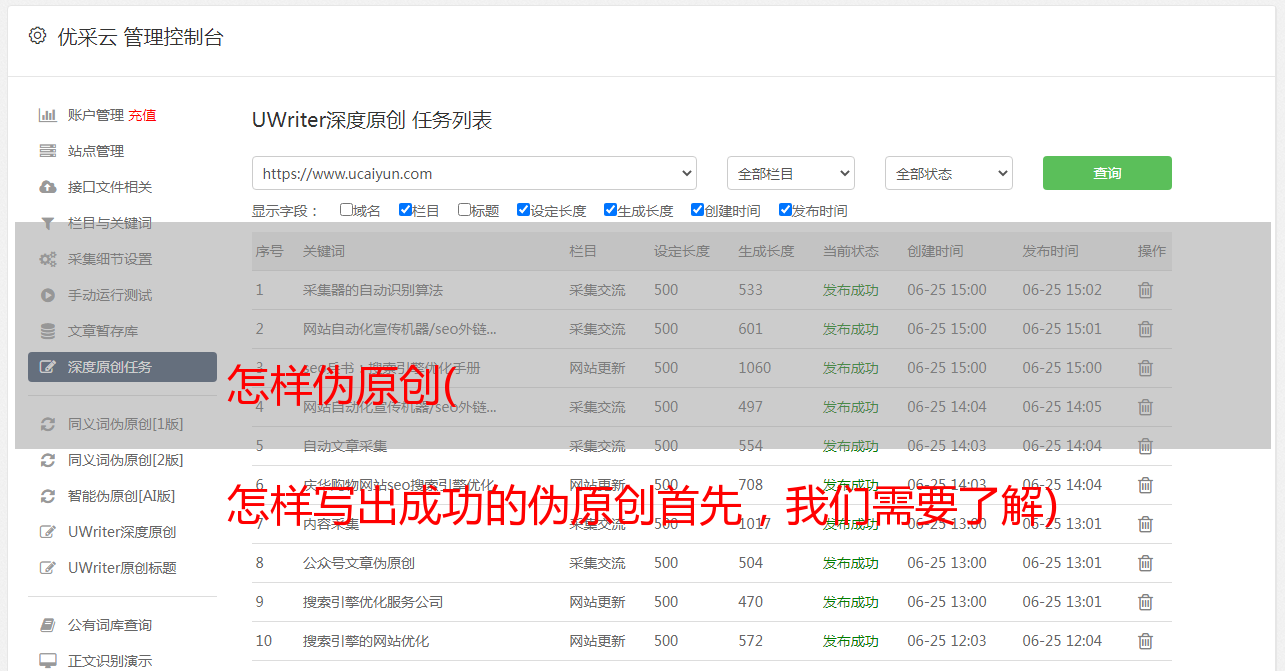Click the book icon beside 公有词库查询

point(47,625)
